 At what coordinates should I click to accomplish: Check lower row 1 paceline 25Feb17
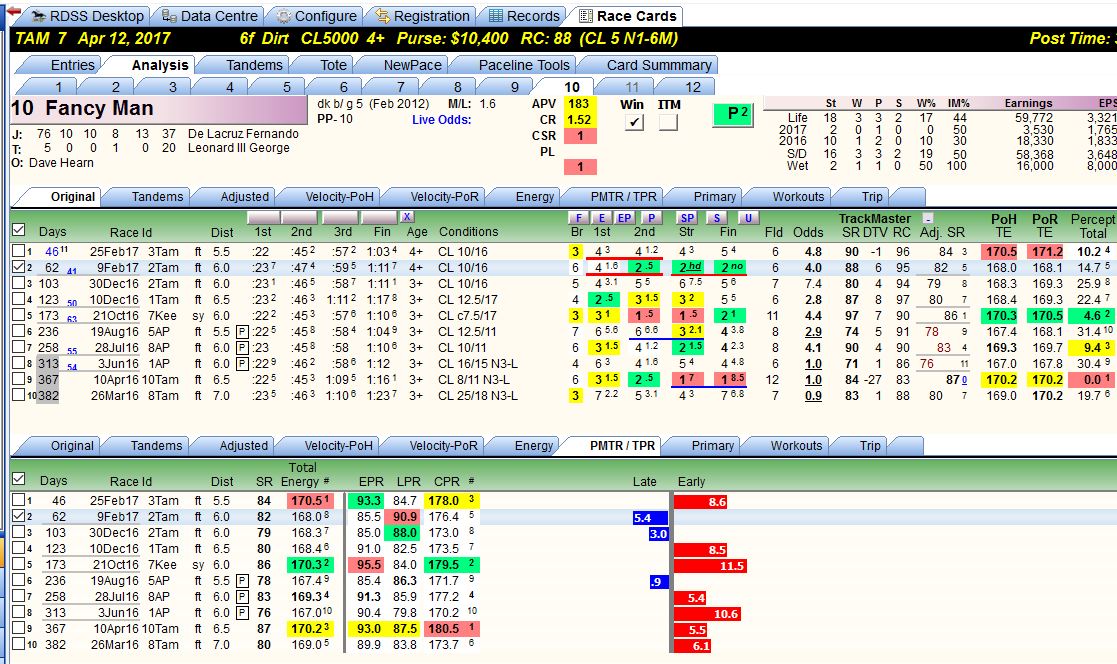point(19,500)
